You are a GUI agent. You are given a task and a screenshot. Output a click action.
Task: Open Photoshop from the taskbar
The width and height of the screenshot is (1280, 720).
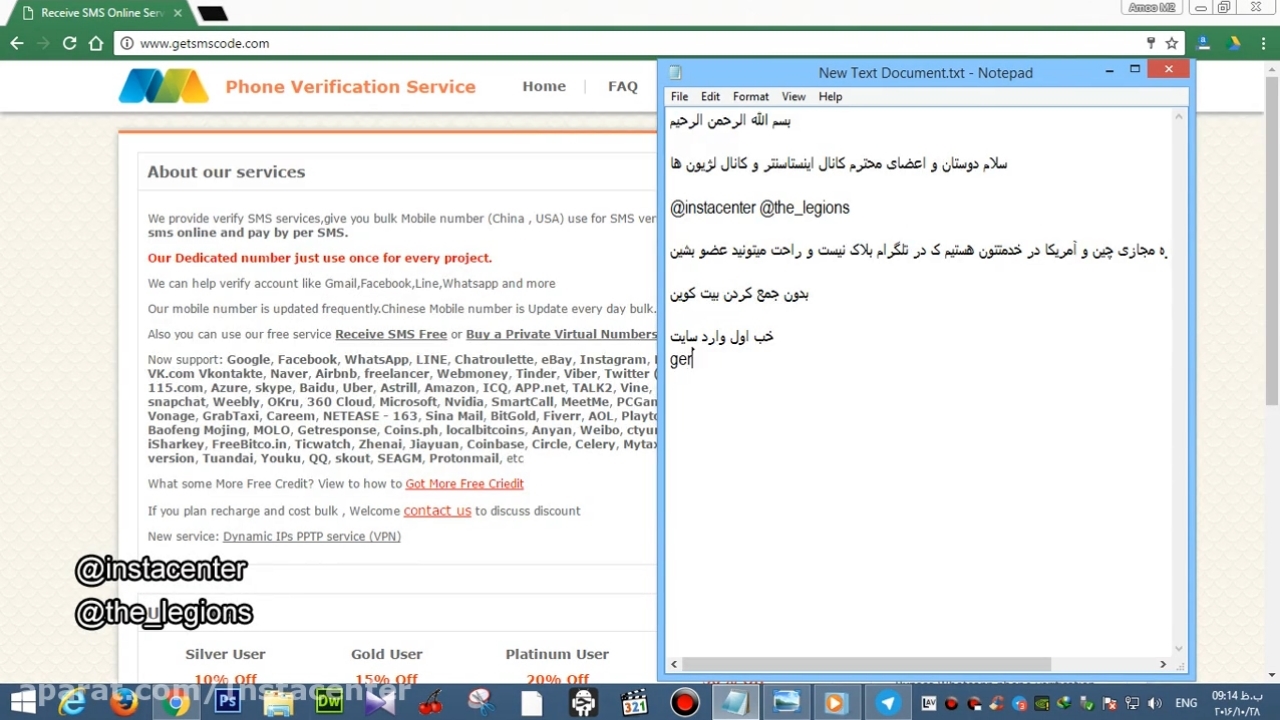point(227,703)
